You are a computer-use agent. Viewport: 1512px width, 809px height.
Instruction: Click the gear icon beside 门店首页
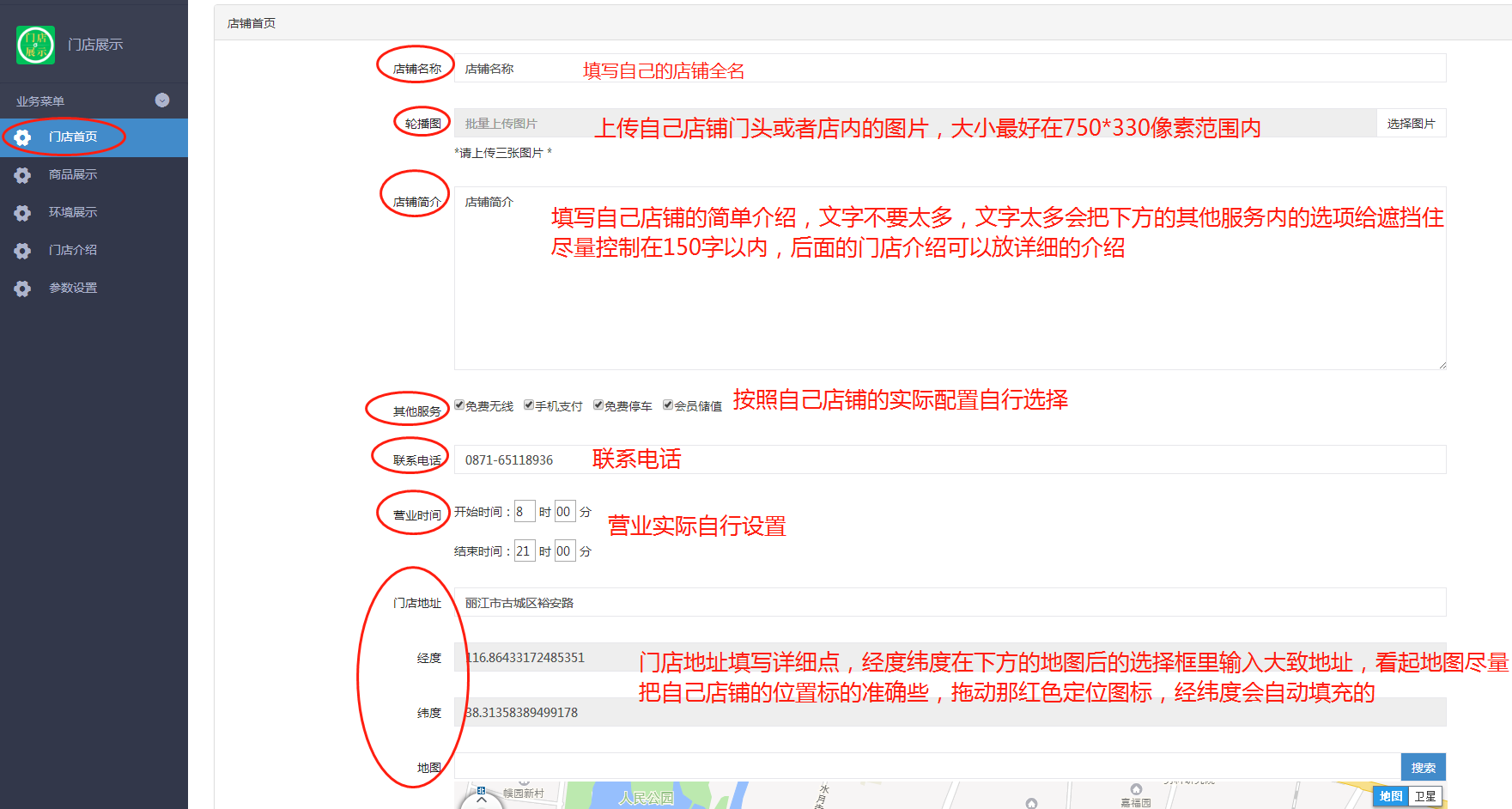pyautogui.click(x=22, y=137)
